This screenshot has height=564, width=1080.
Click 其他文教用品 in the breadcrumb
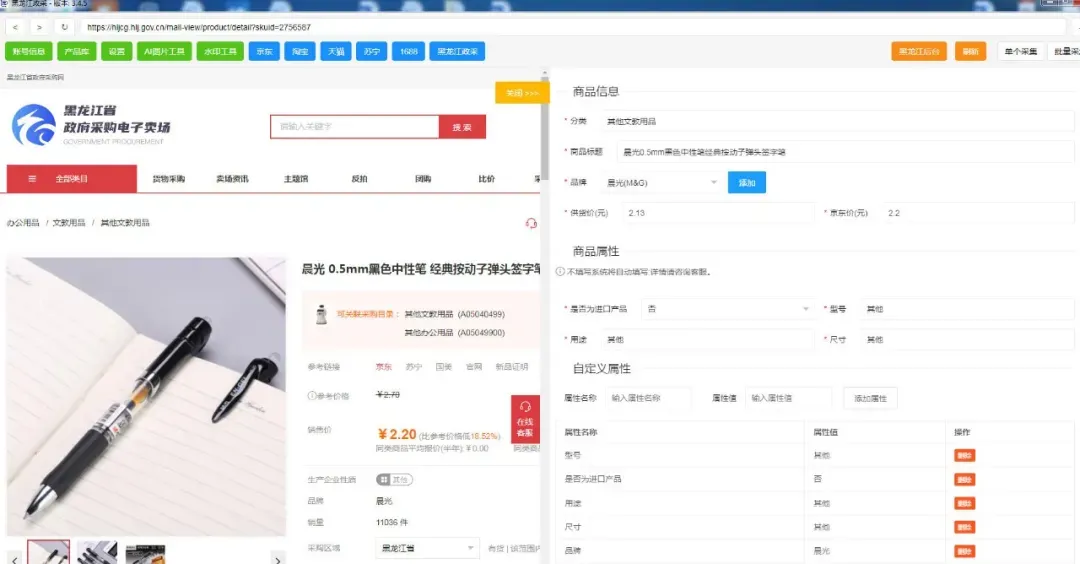coord(125,223)
